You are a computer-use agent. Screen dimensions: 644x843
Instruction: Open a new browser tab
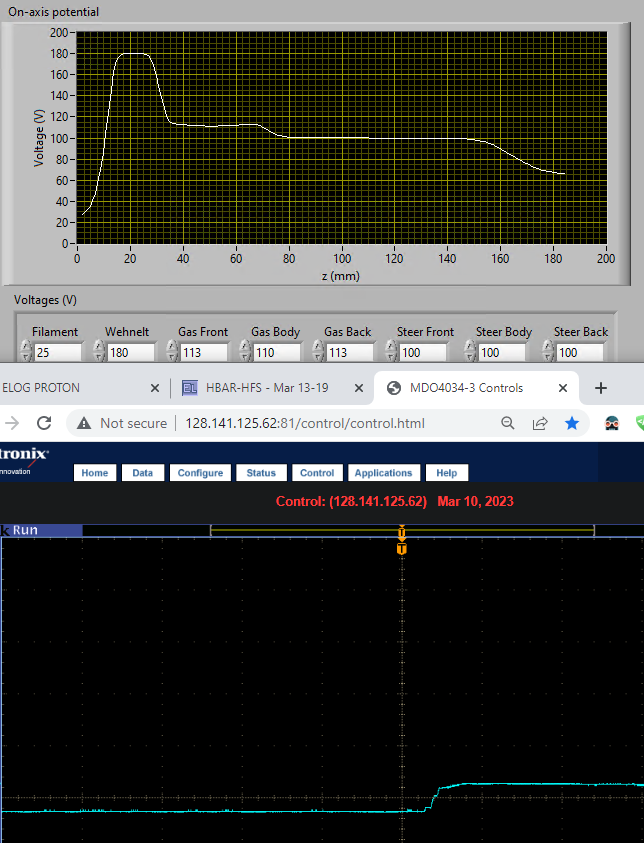tap(601, 388)
